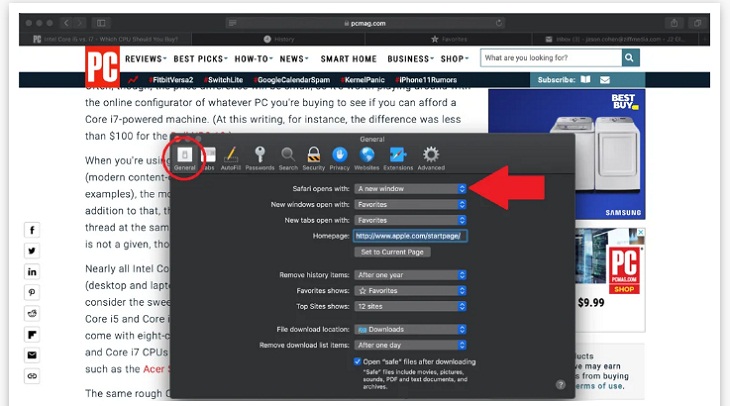Screen dimensions: 730x406
Task: Open the 'Safari opens with' dropdown
Action: (x=410, y=189)
